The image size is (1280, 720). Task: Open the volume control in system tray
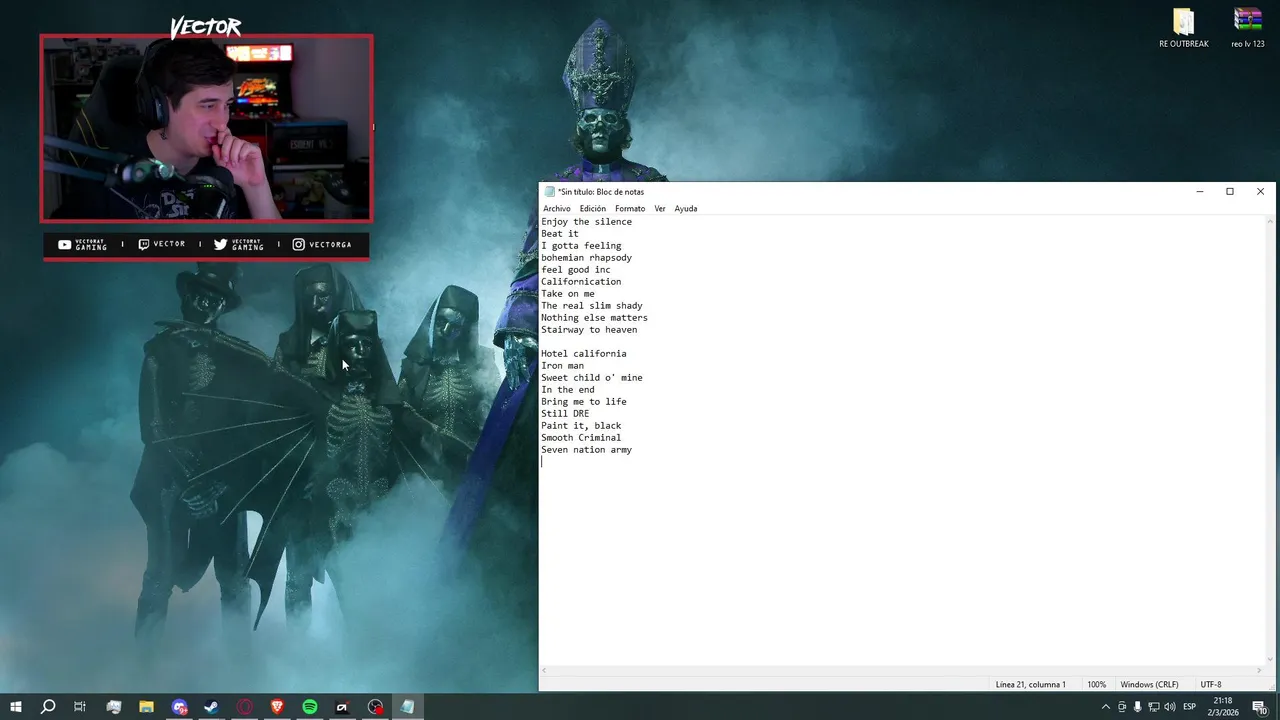(x=1170, y=707)
